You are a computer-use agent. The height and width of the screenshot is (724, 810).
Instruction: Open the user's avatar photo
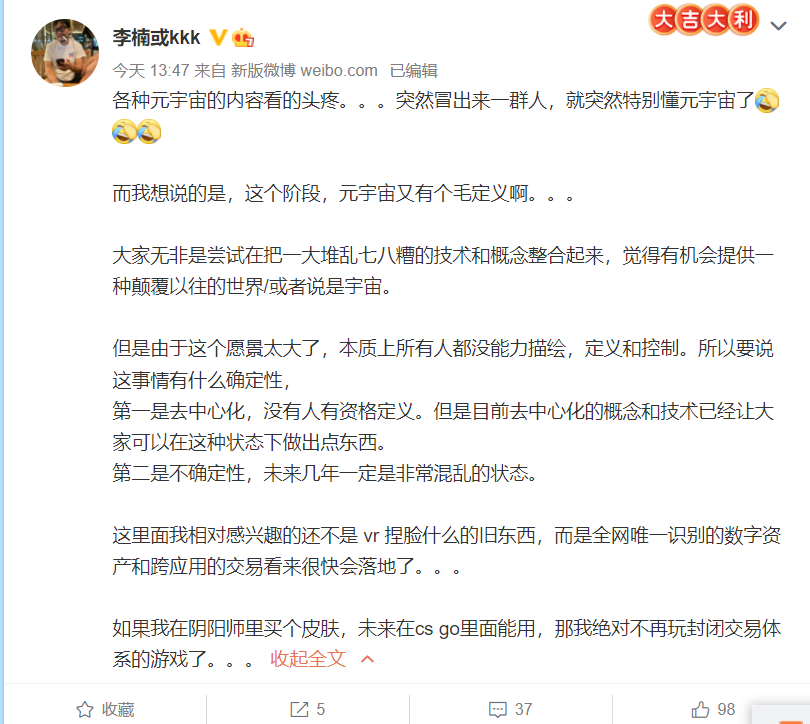65,53
